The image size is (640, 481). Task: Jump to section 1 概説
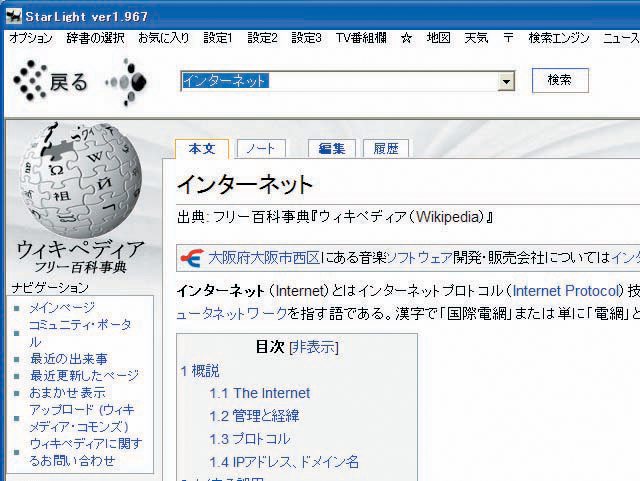click(x=200, y=371)
